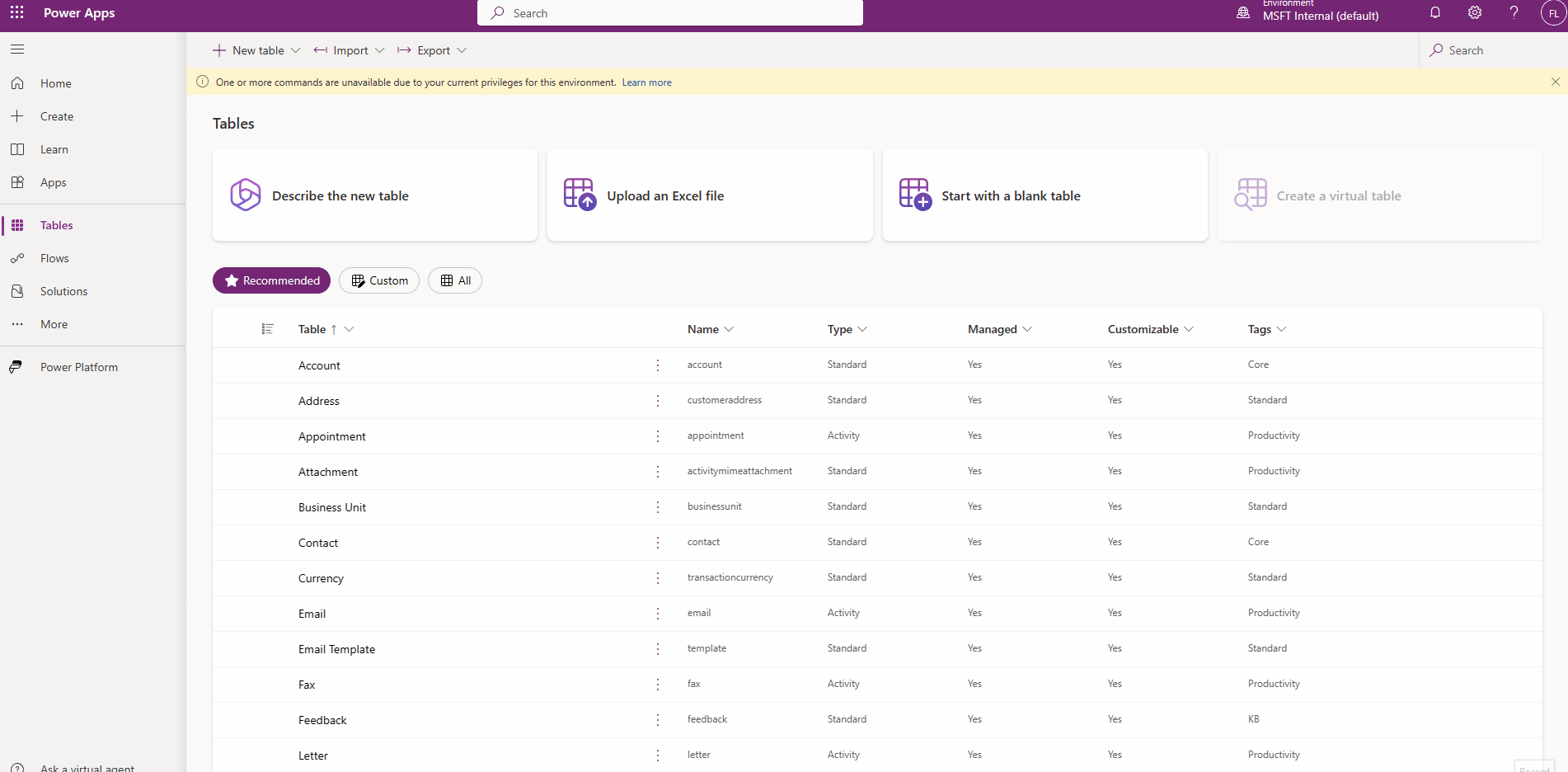Open Solutions from the sidebar

pyautogui.click(x=63, y=290)
